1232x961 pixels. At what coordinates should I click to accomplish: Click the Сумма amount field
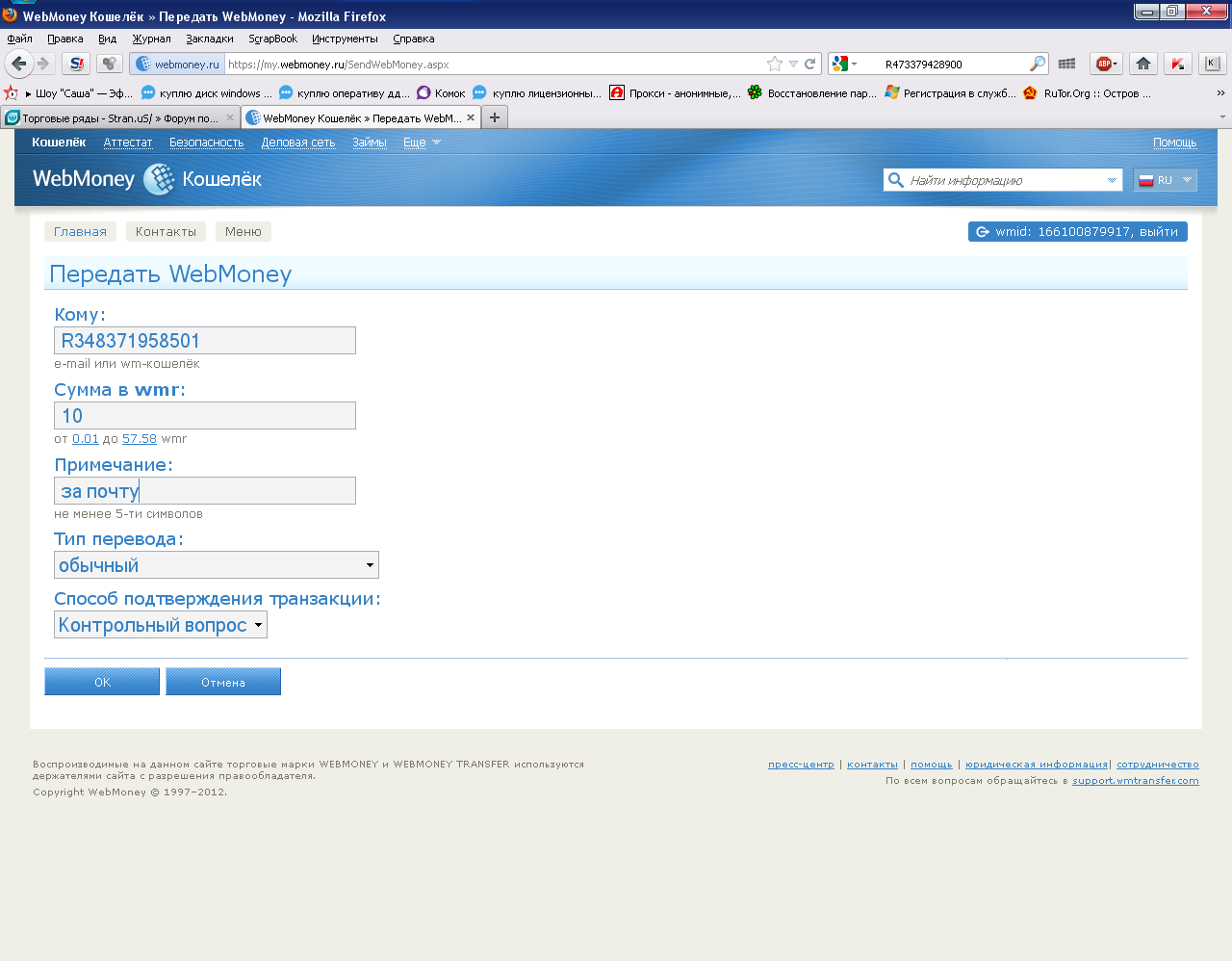[205, 415]
